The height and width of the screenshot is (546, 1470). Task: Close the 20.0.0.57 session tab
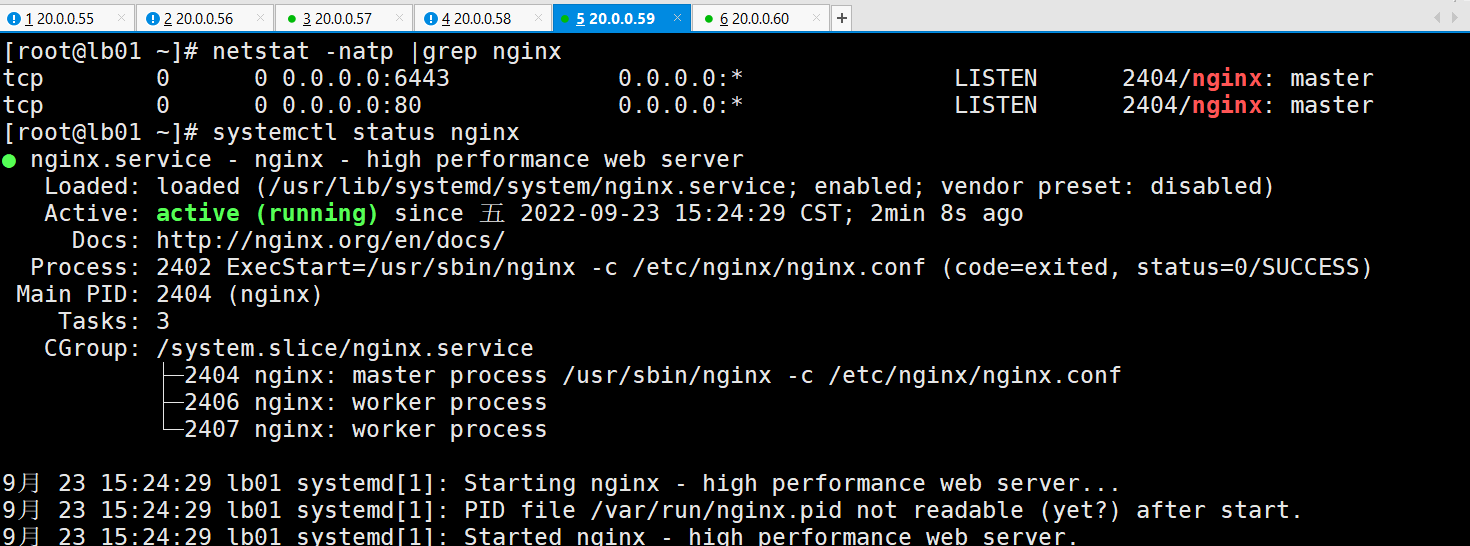[x=399, y=19]
